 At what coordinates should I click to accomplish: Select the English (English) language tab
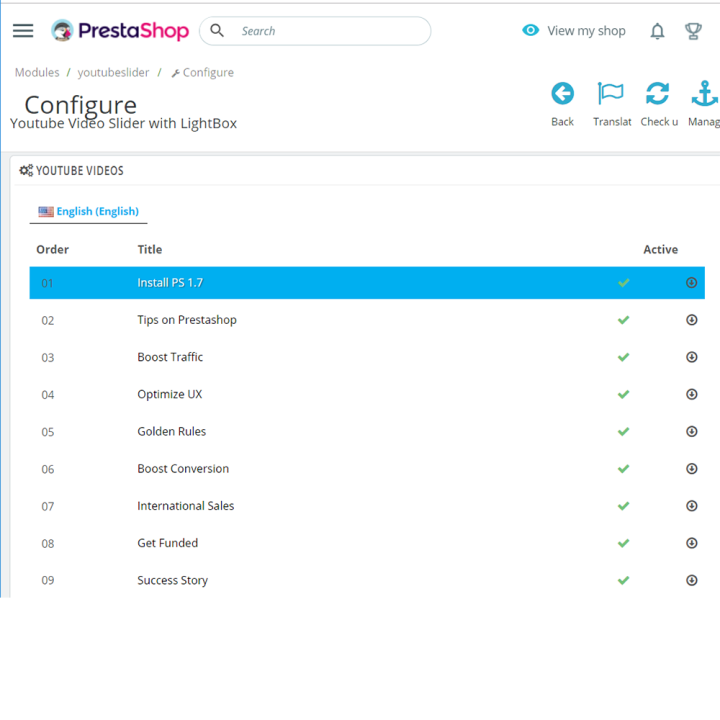click(89, 211)
